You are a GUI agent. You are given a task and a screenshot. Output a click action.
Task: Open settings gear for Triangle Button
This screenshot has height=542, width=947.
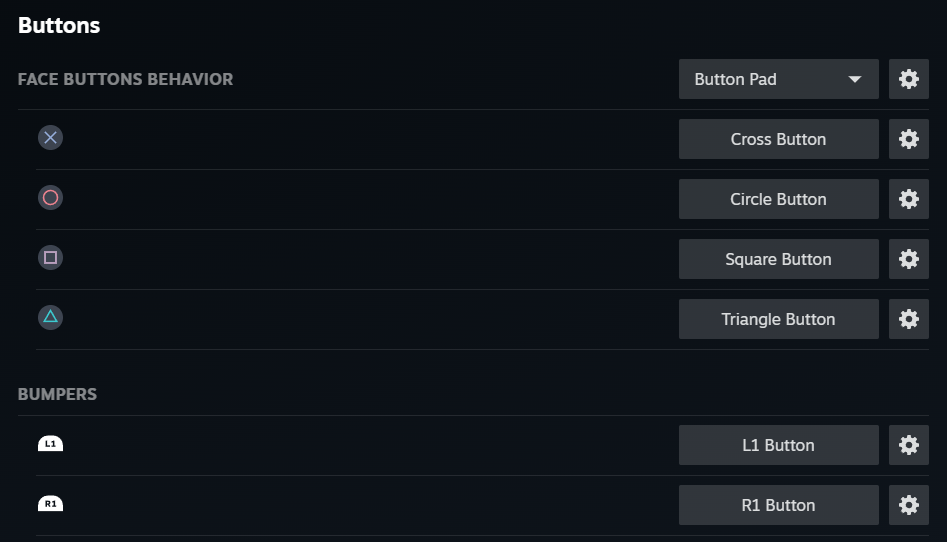(x=908, y=319)
